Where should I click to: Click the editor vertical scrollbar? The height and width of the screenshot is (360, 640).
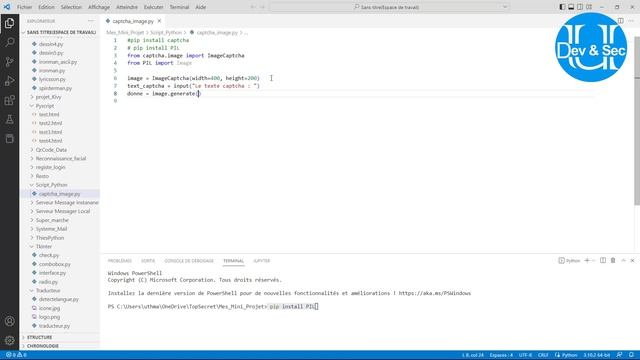click(x=637, y=121)
